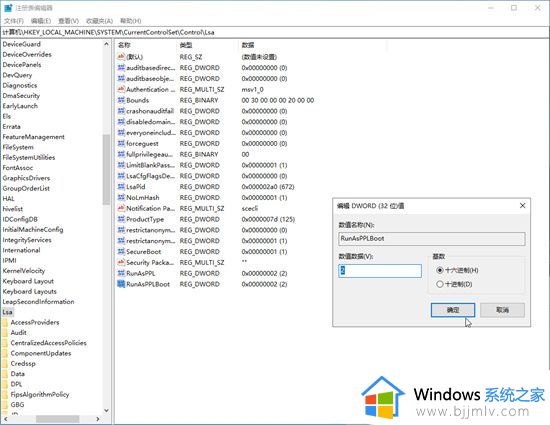Select the 十进制(D) decimal radio button
The image size is (550, 425).
[440, 284]
